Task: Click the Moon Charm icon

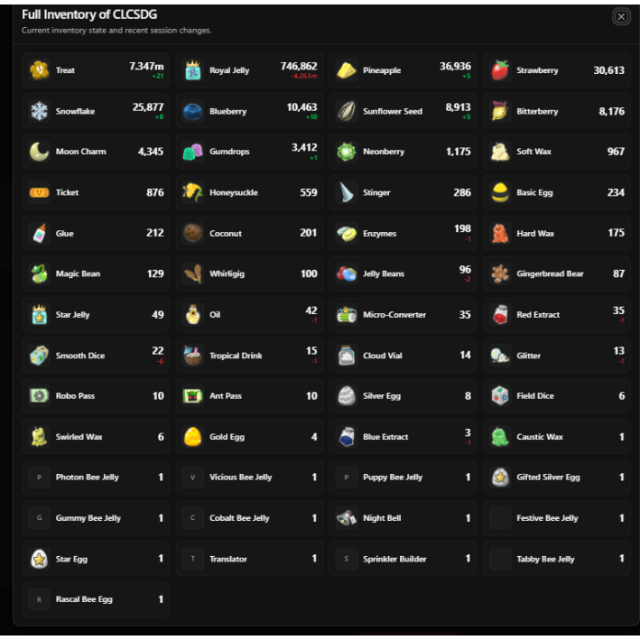Action: [39, 152]
